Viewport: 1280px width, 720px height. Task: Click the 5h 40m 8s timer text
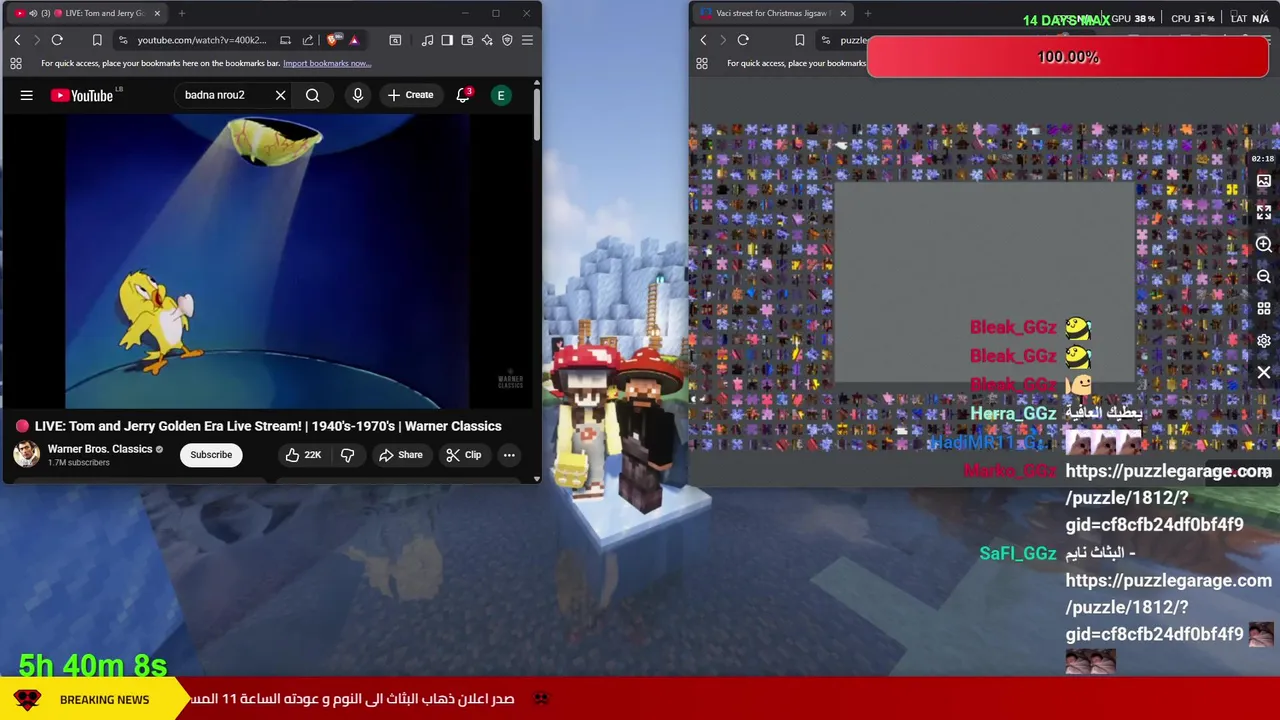point(93,665)
